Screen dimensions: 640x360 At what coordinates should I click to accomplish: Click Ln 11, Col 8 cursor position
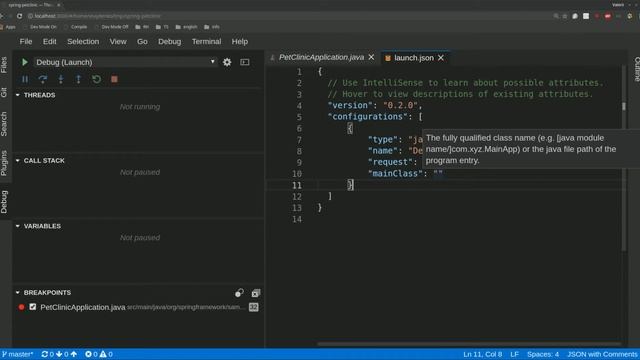pyautogui.click(x=482, y=354)
